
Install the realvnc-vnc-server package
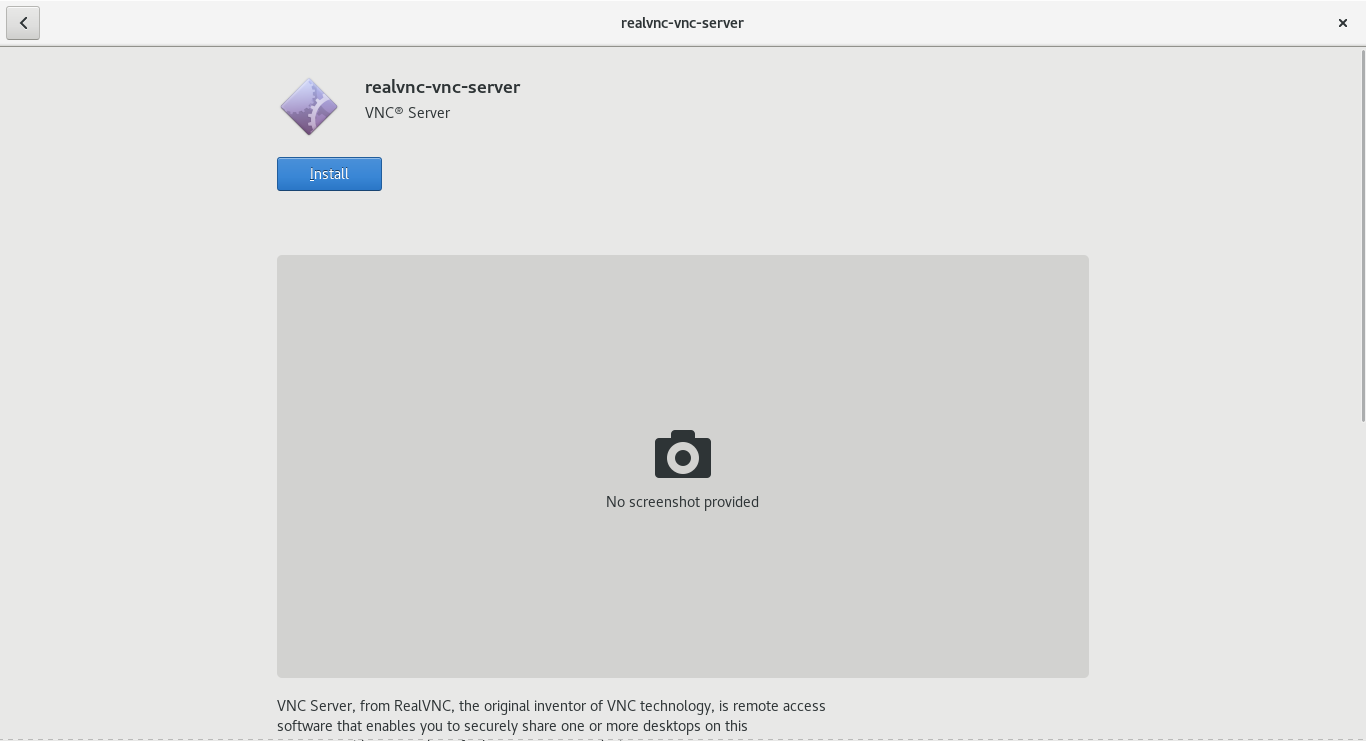(329, 174)
